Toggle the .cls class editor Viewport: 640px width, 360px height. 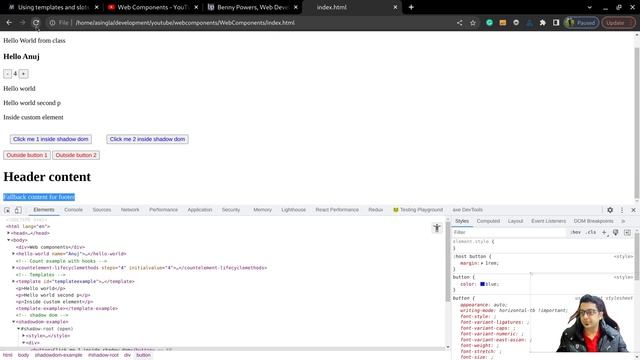coord(591,232)
